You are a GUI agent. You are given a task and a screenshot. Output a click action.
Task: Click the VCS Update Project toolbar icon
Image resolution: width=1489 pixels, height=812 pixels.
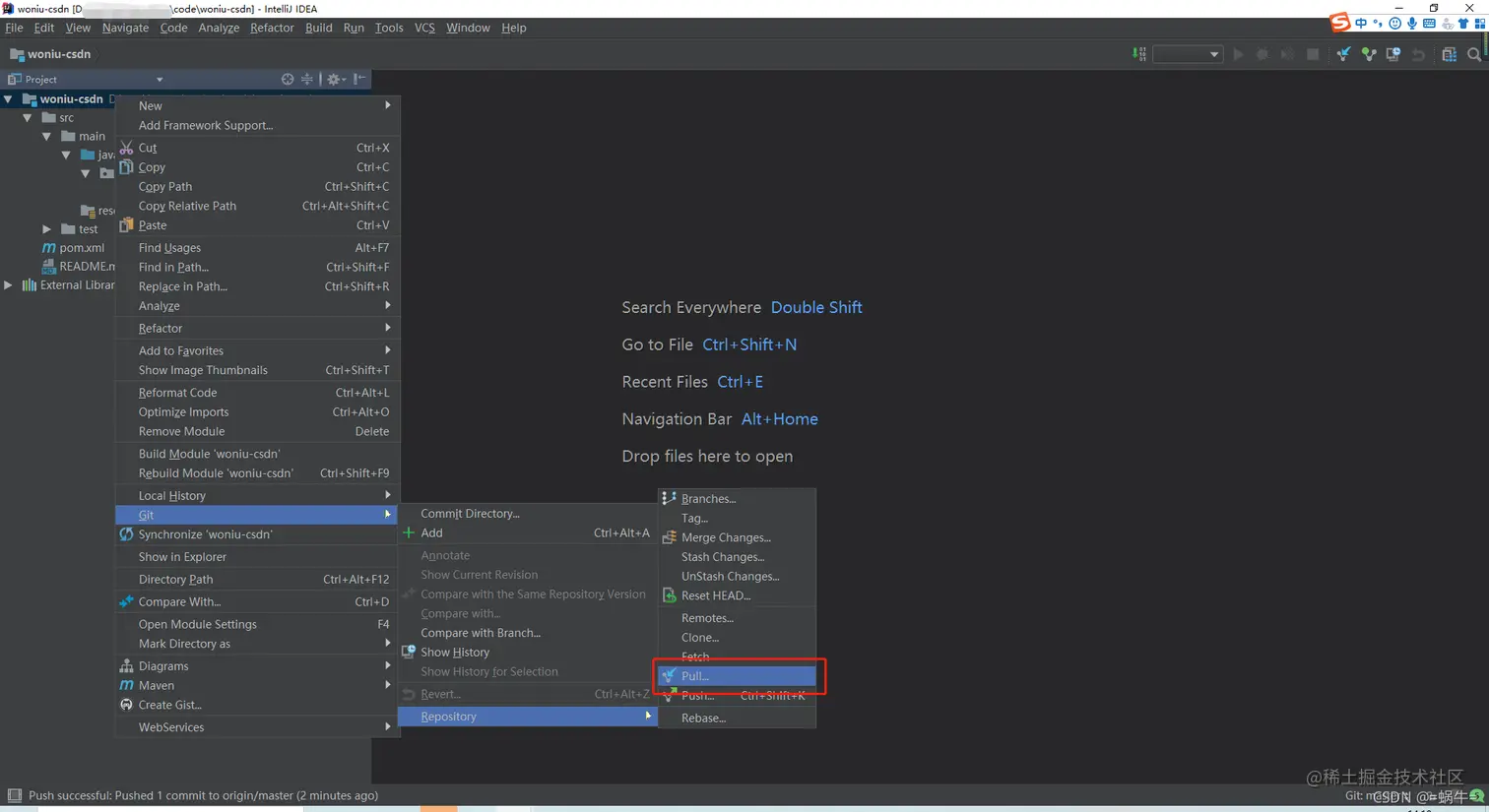(1343, 54)
